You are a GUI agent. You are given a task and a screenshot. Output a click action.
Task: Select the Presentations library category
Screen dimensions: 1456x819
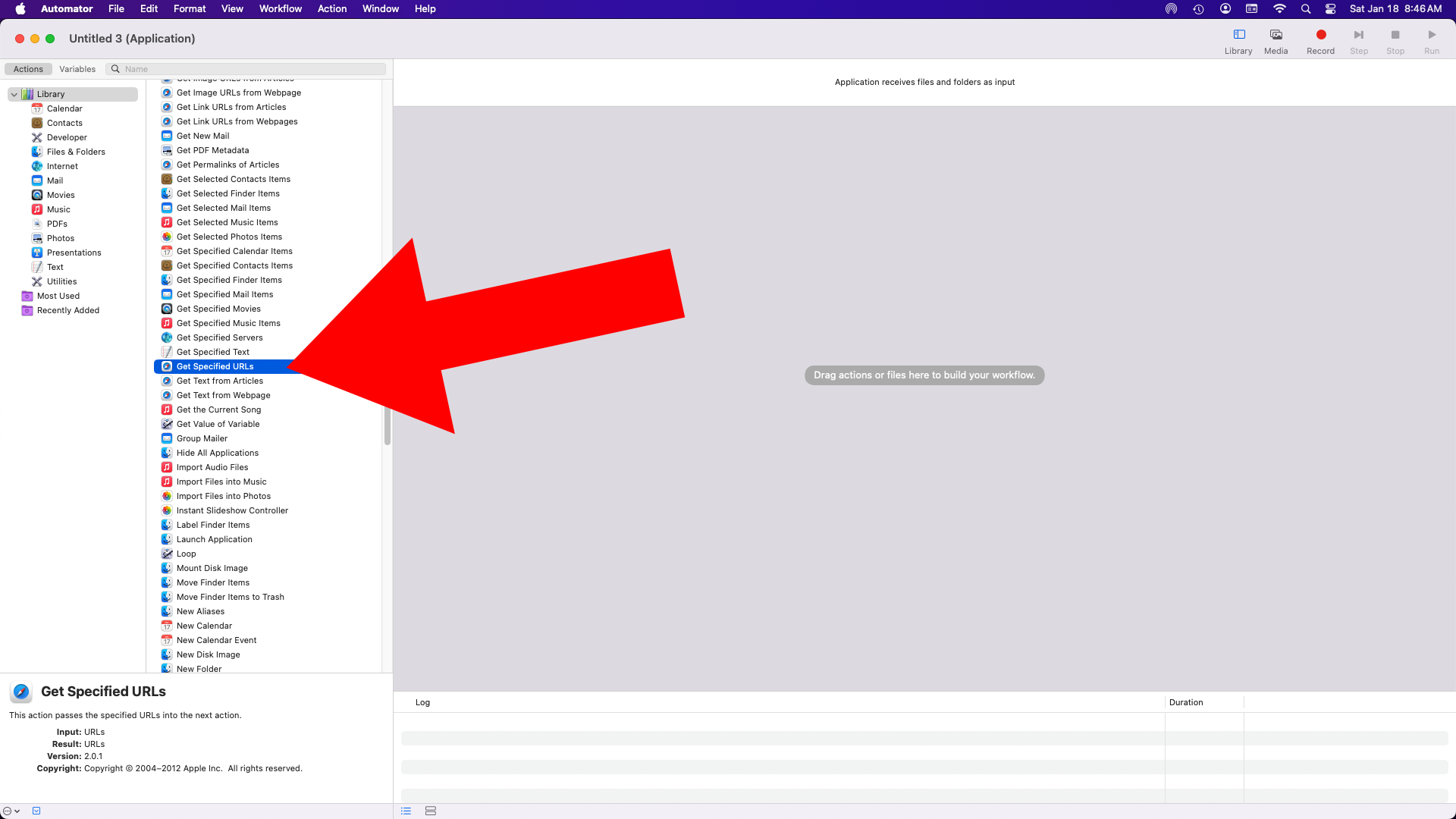click(x=72, y=253)
